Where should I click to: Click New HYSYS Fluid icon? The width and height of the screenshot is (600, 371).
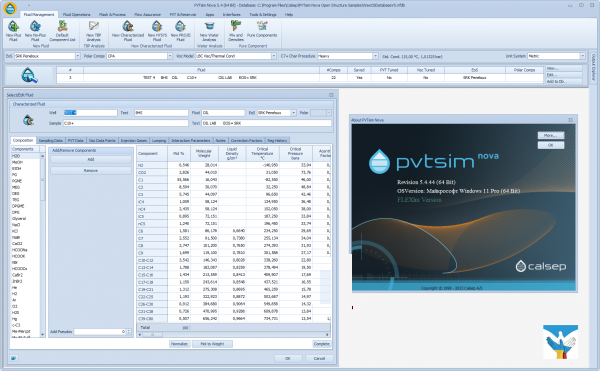point(157,26)
